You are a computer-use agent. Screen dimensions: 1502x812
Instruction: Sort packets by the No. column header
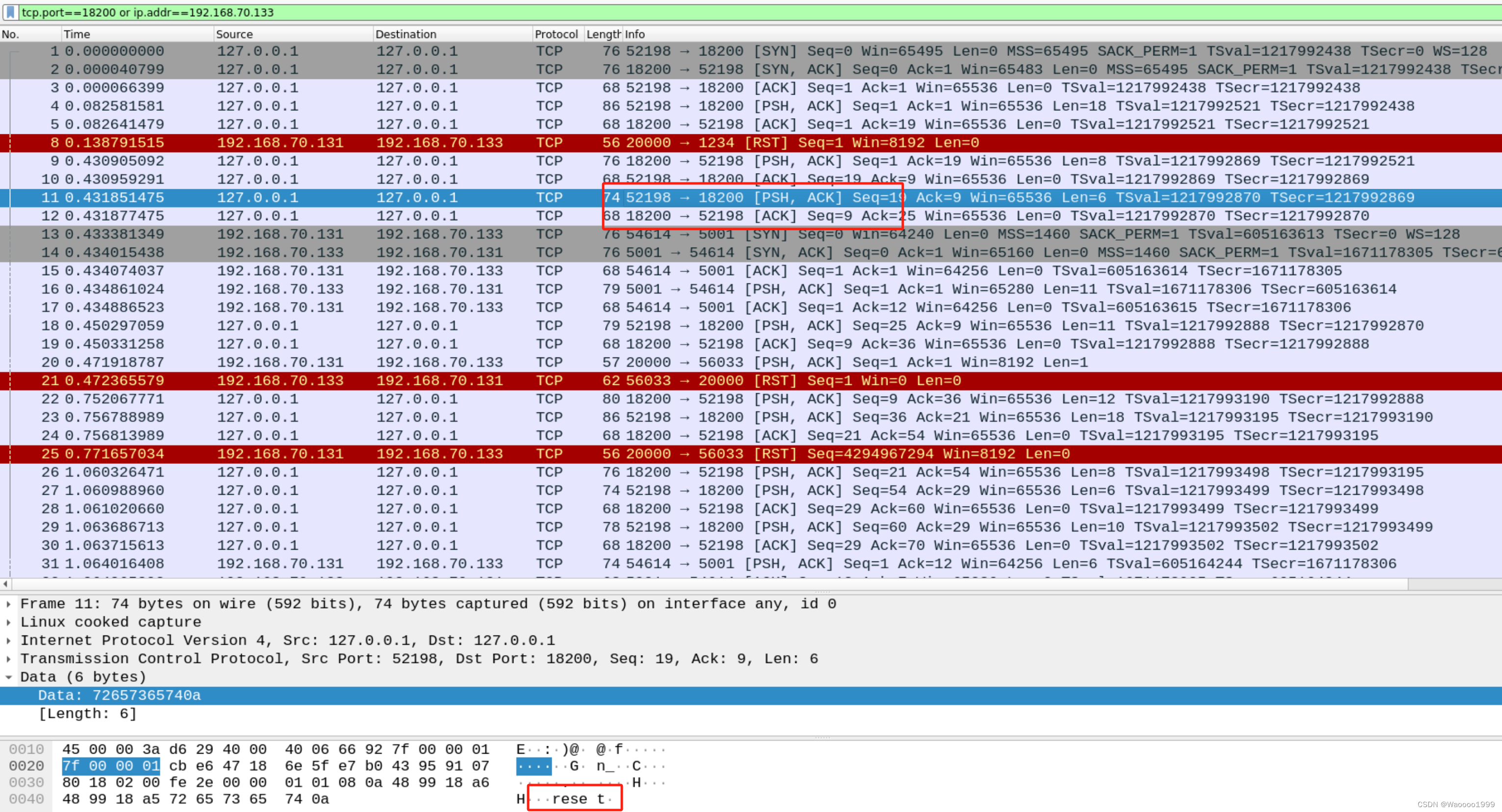click(30, 34)
